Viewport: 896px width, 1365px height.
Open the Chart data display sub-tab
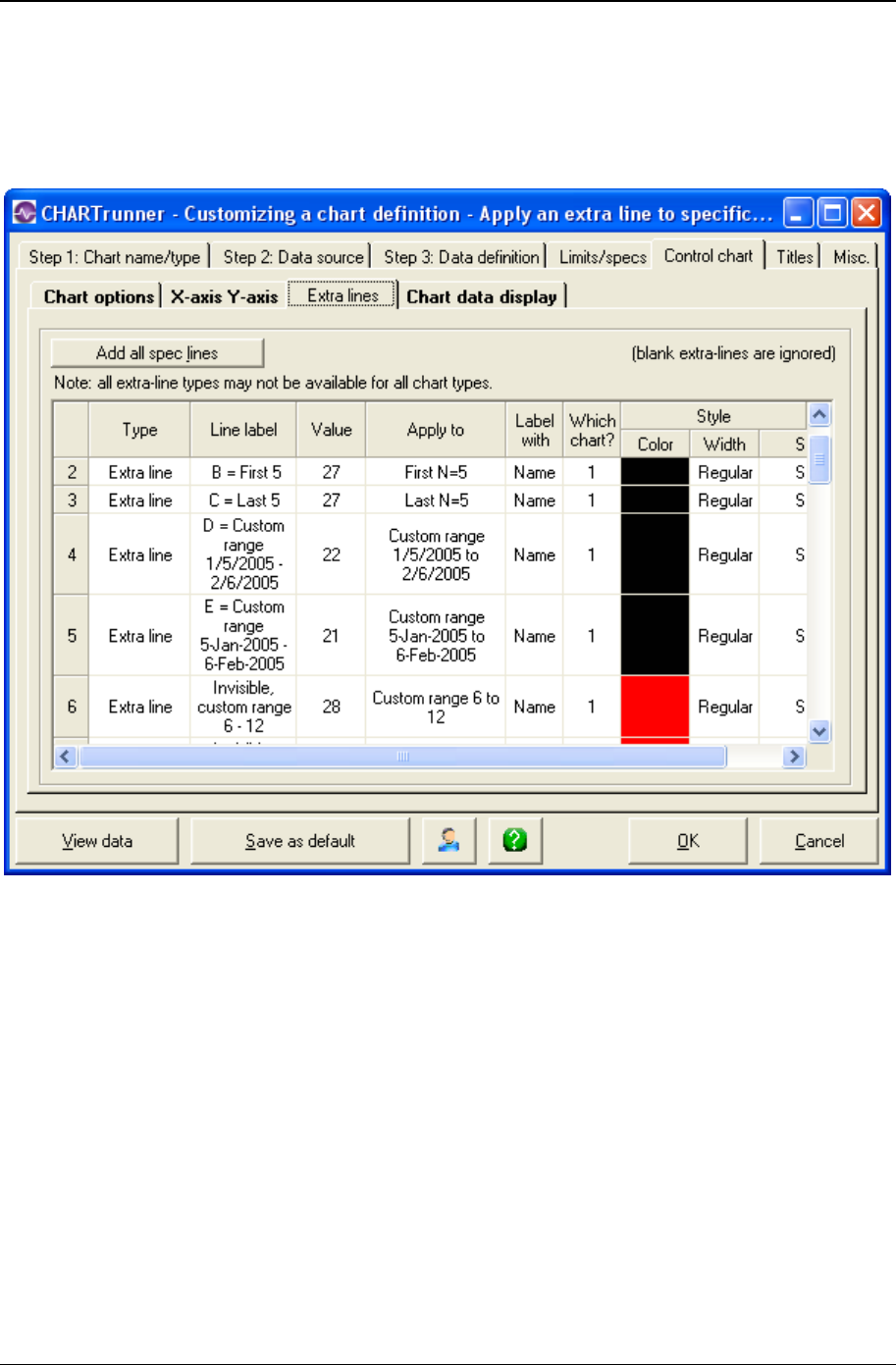tap(482, 296)
